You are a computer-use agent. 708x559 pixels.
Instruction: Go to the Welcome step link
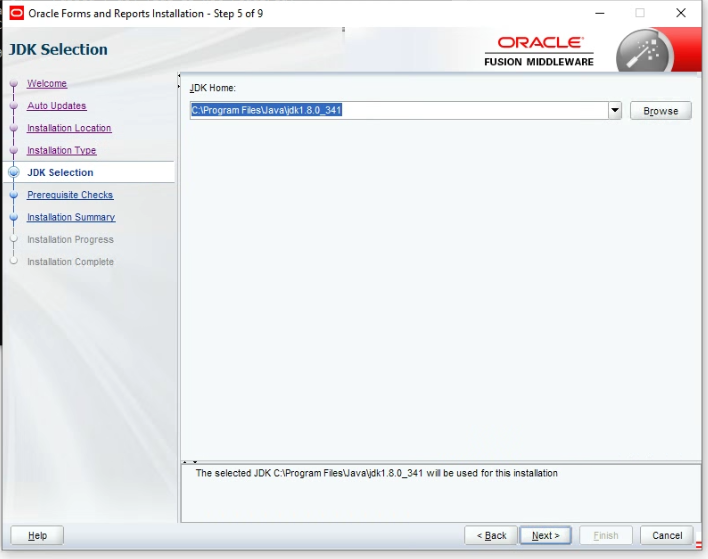click(47, 84)
